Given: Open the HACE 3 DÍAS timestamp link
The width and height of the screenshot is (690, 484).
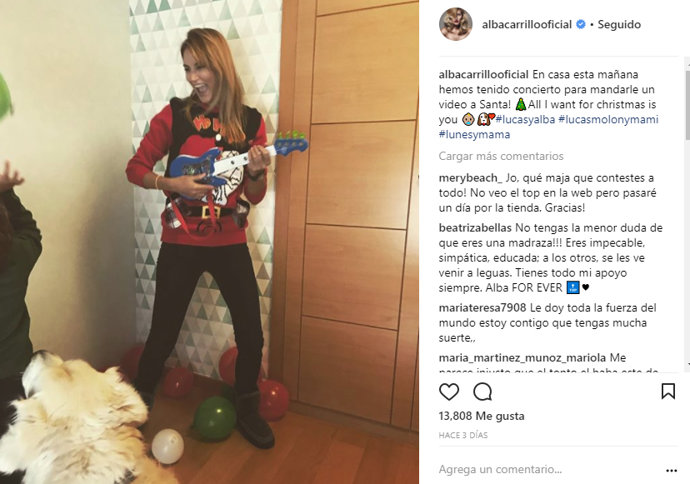Looking at the screenshot, I should click(x=463, y=435).
